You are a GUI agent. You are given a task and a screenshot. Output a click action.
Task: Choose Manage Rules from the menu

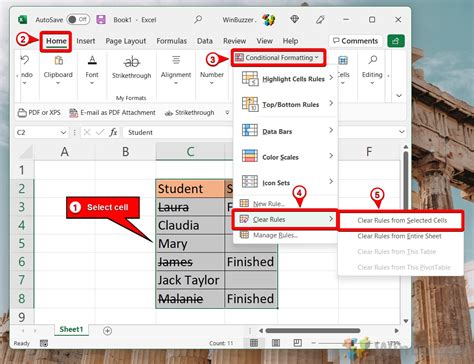(268, 235)
